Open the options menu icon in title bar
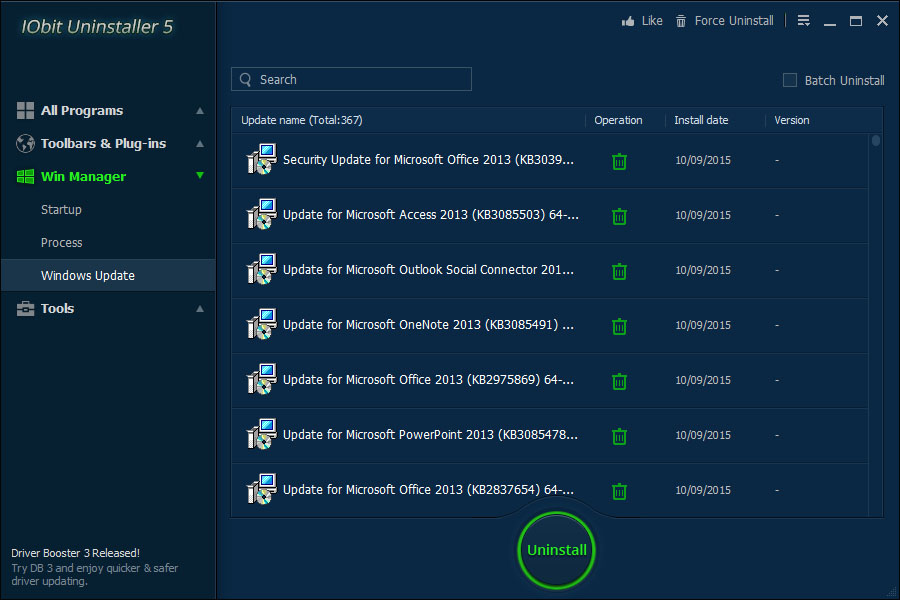 click(x=803, y=21)
